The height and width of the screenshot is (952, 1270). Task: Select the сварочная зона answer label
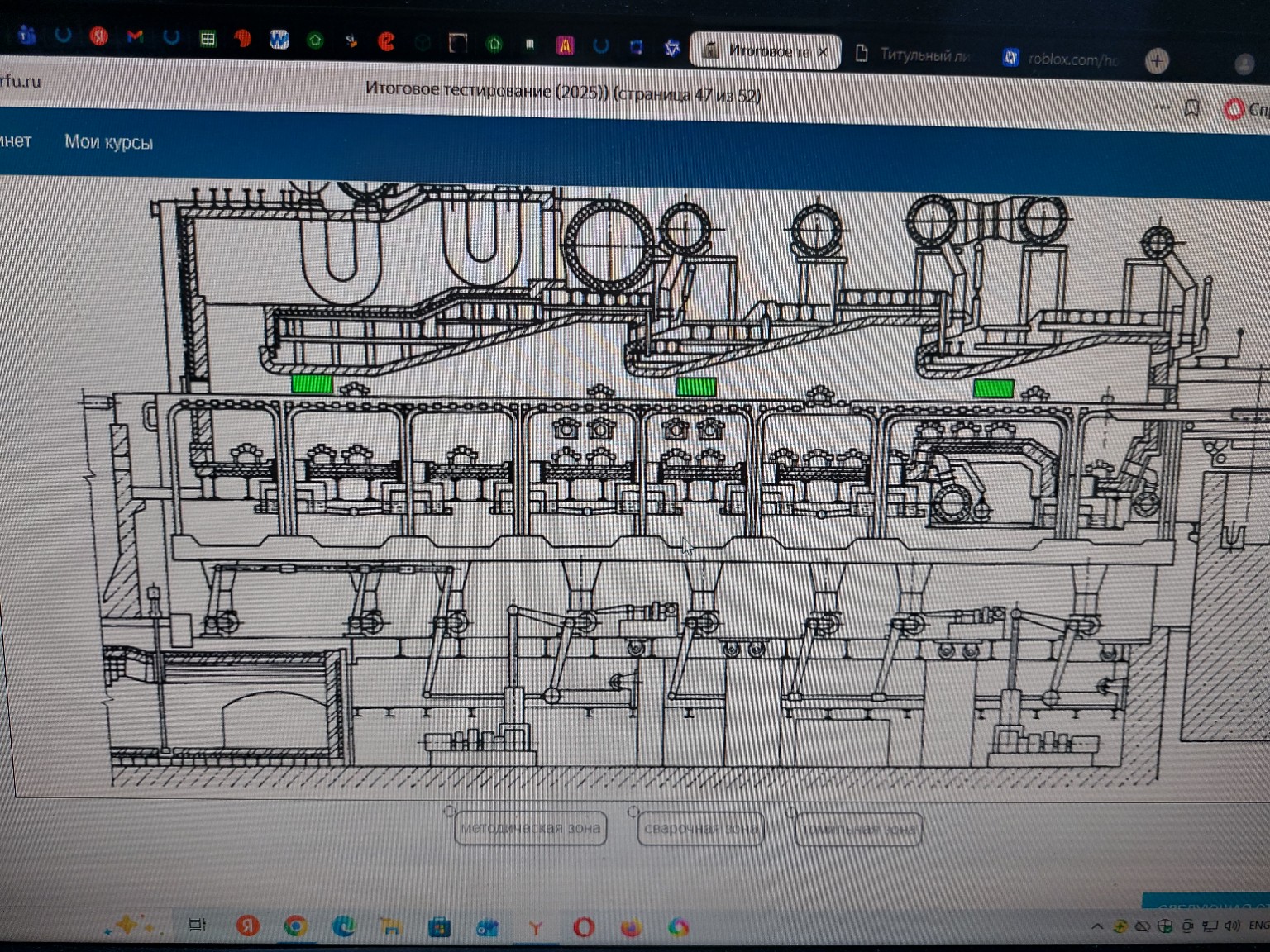pos(700,829)
